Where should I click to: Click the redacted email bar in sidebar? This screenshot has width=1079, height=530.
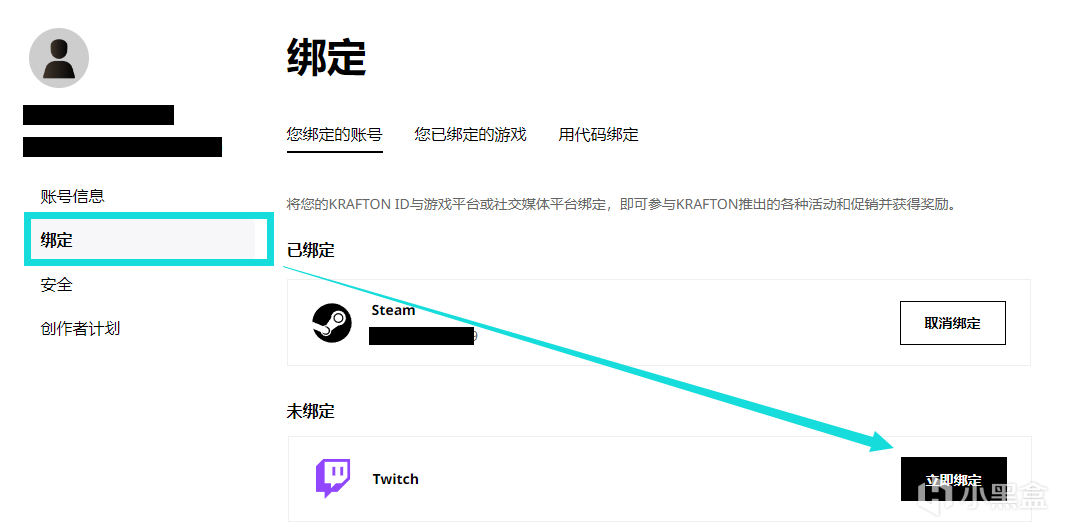click(x=122, y=147)
